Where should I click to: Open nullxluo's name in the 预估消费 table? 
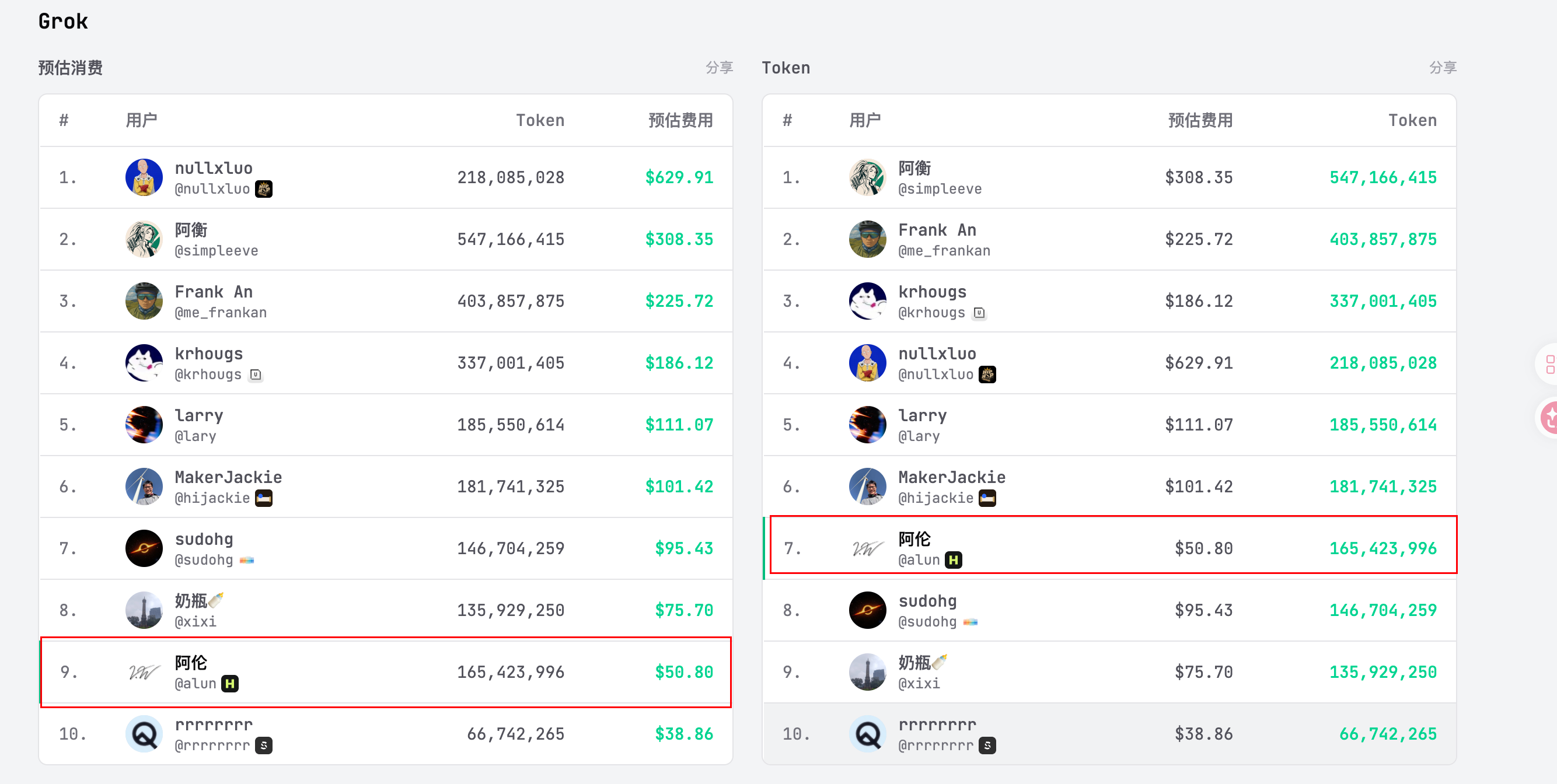coord(214,168)
